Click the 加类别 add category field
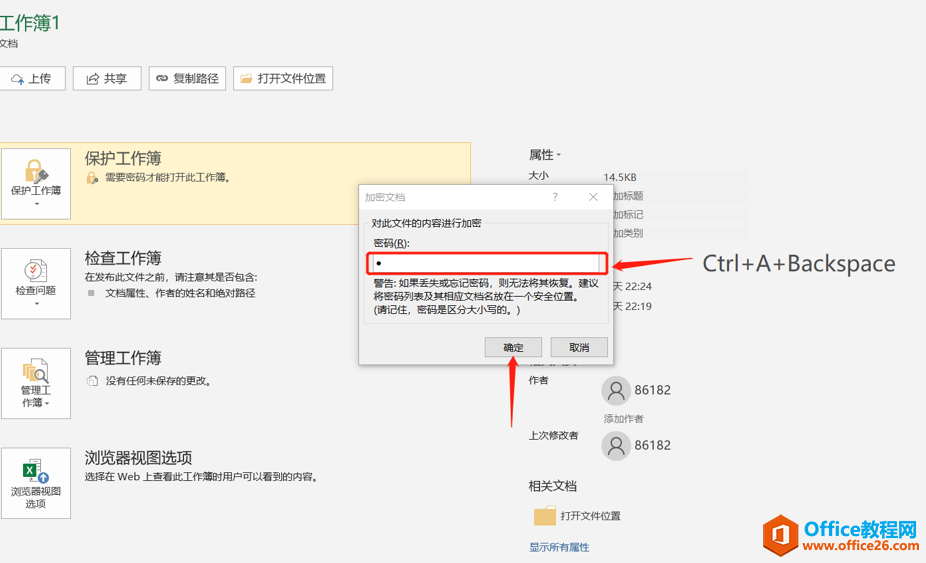Viewport: 926px width, 563px height. pos(628,233)
